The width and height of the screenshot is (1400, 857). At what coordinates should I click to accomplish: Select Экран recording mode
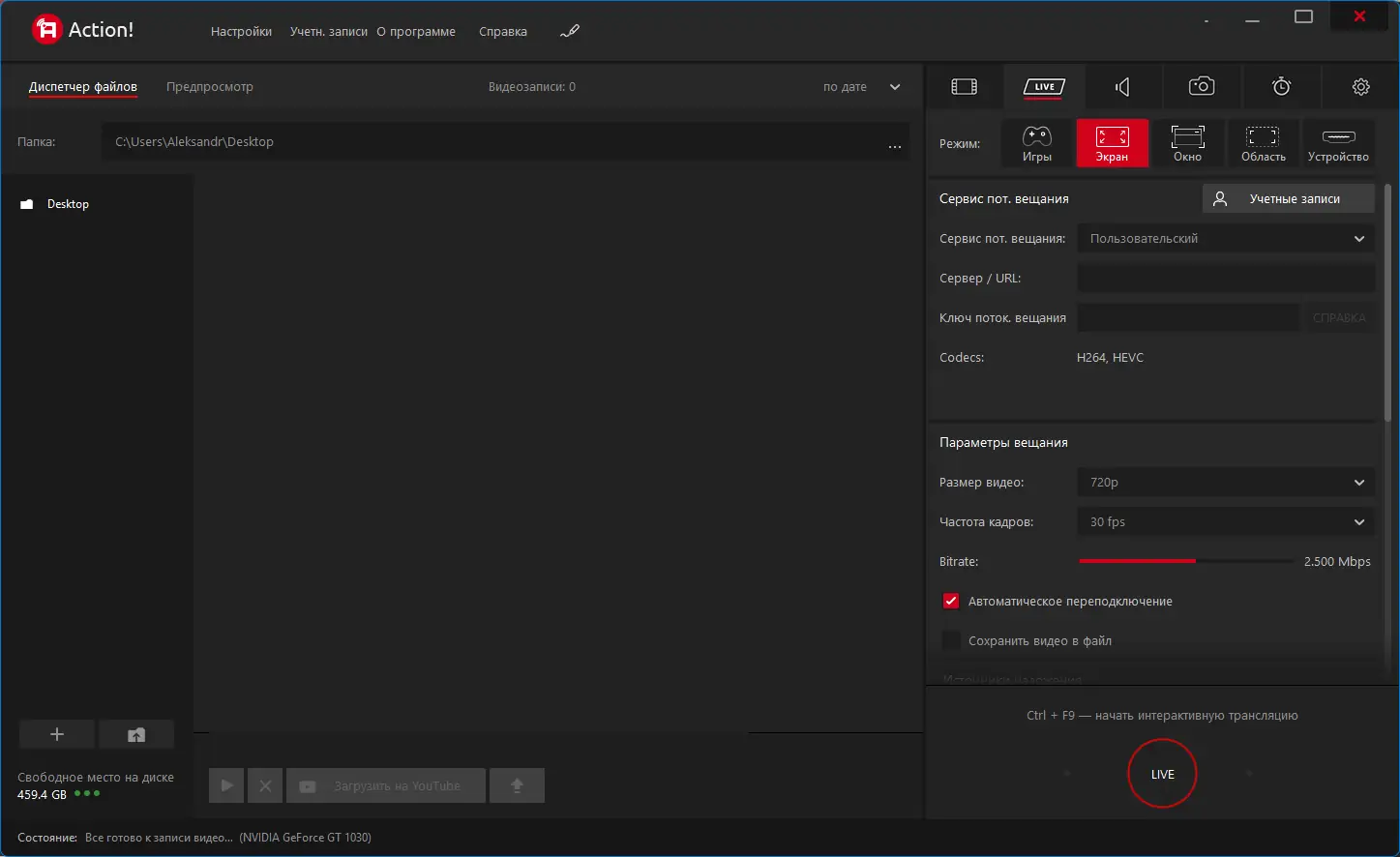pos(1112,143)
